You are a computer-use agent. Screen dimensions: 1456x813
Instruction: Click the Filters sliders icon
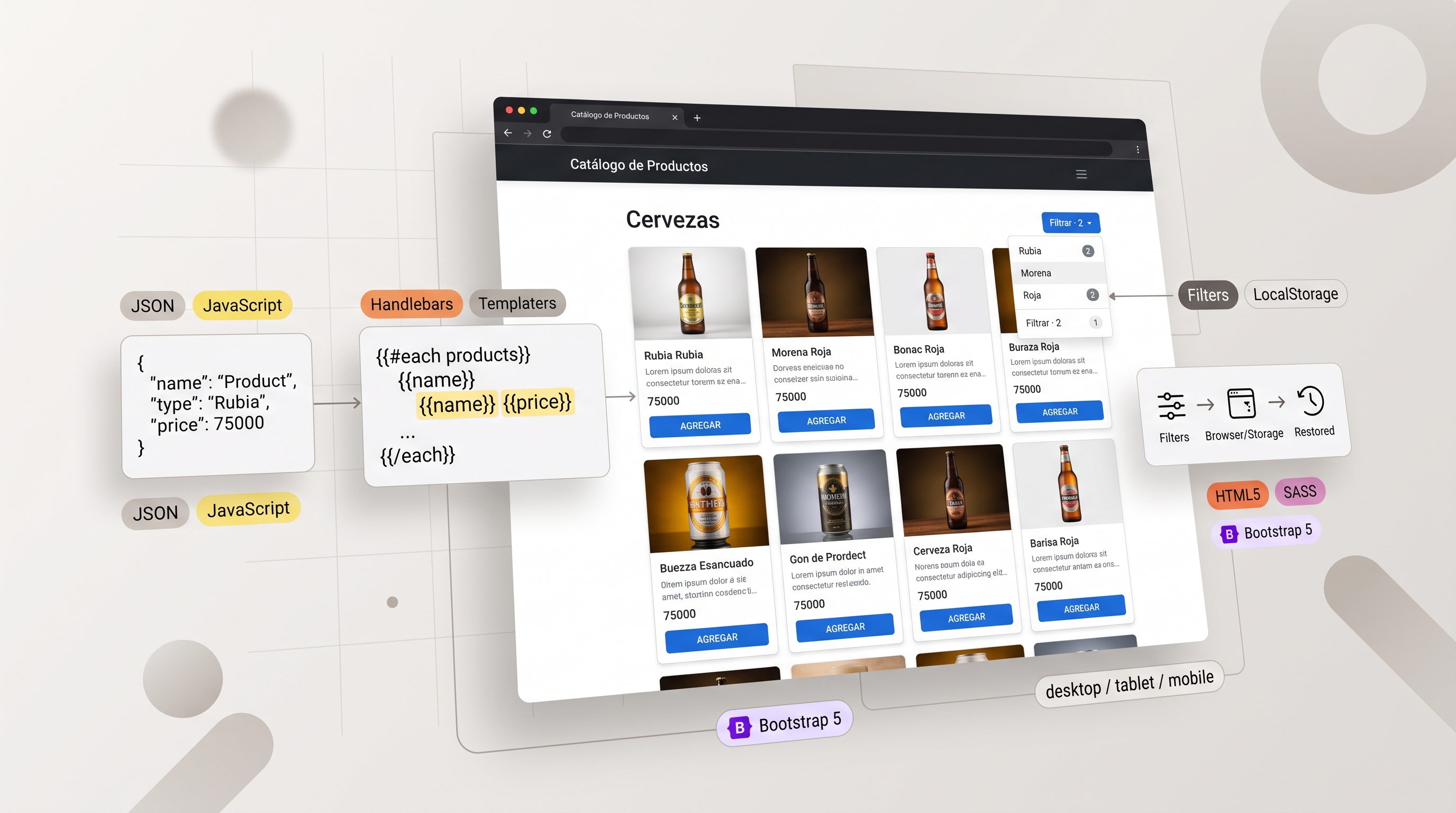1171,406
